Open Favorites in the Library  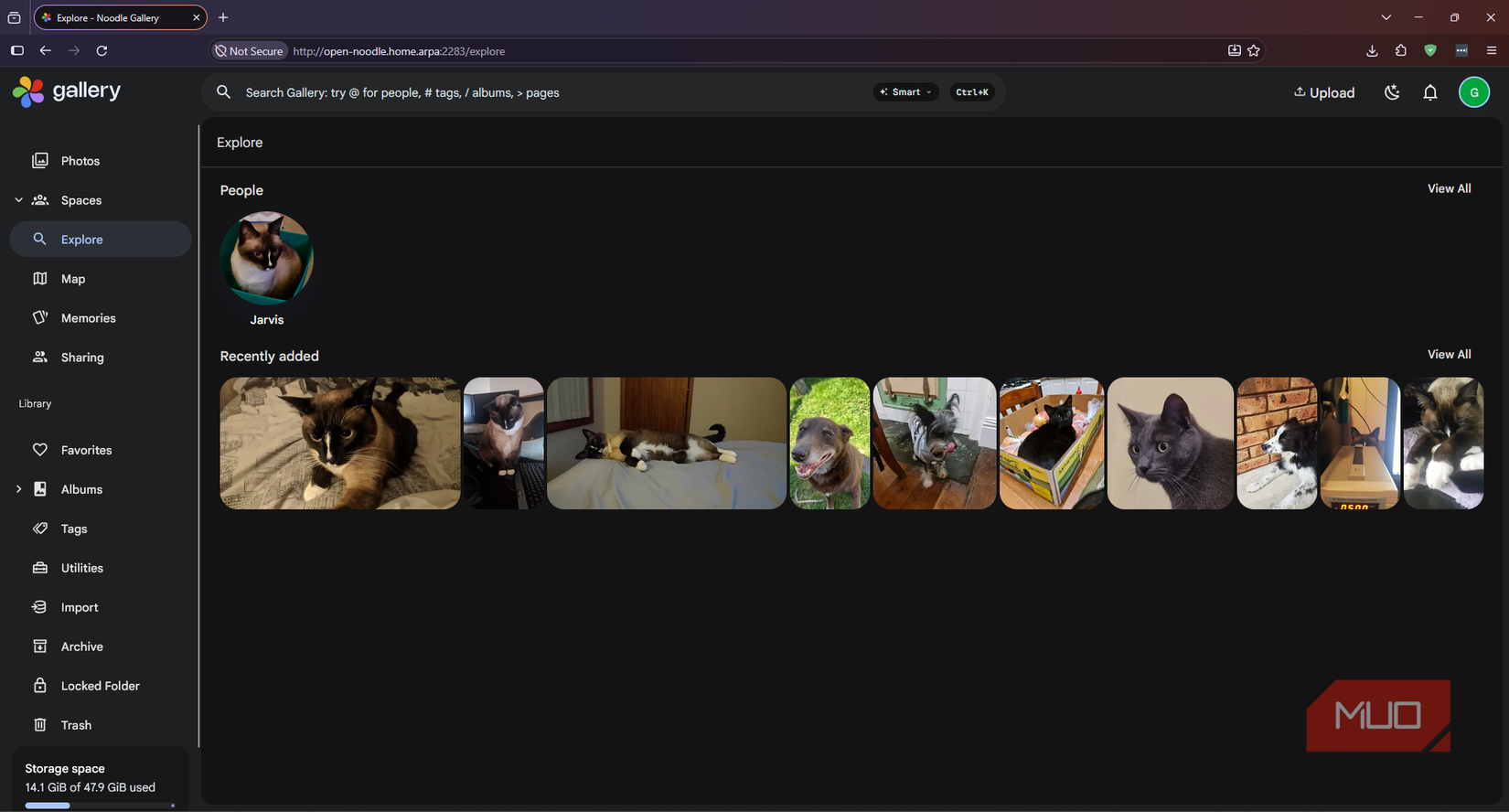pyautogui.click(x=101, y=450)
